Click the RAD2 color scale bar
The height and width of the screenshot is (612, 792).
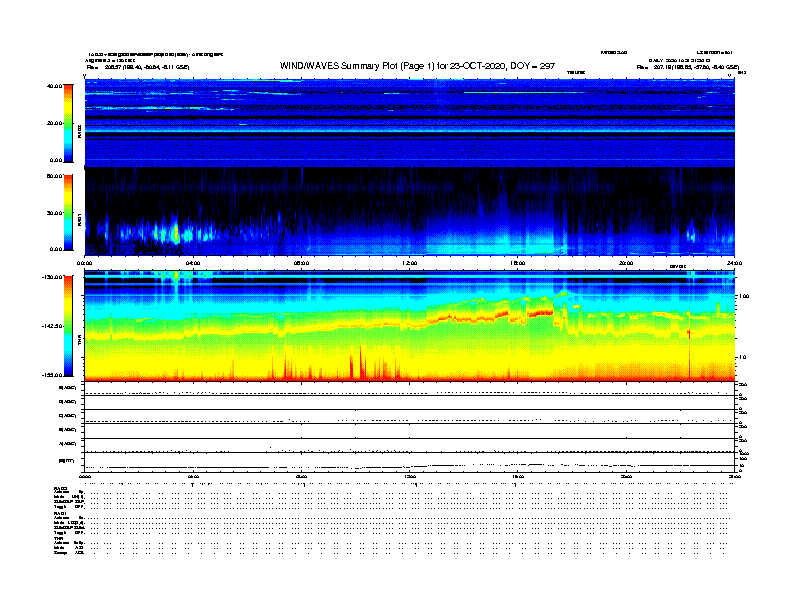pos(68,123)
